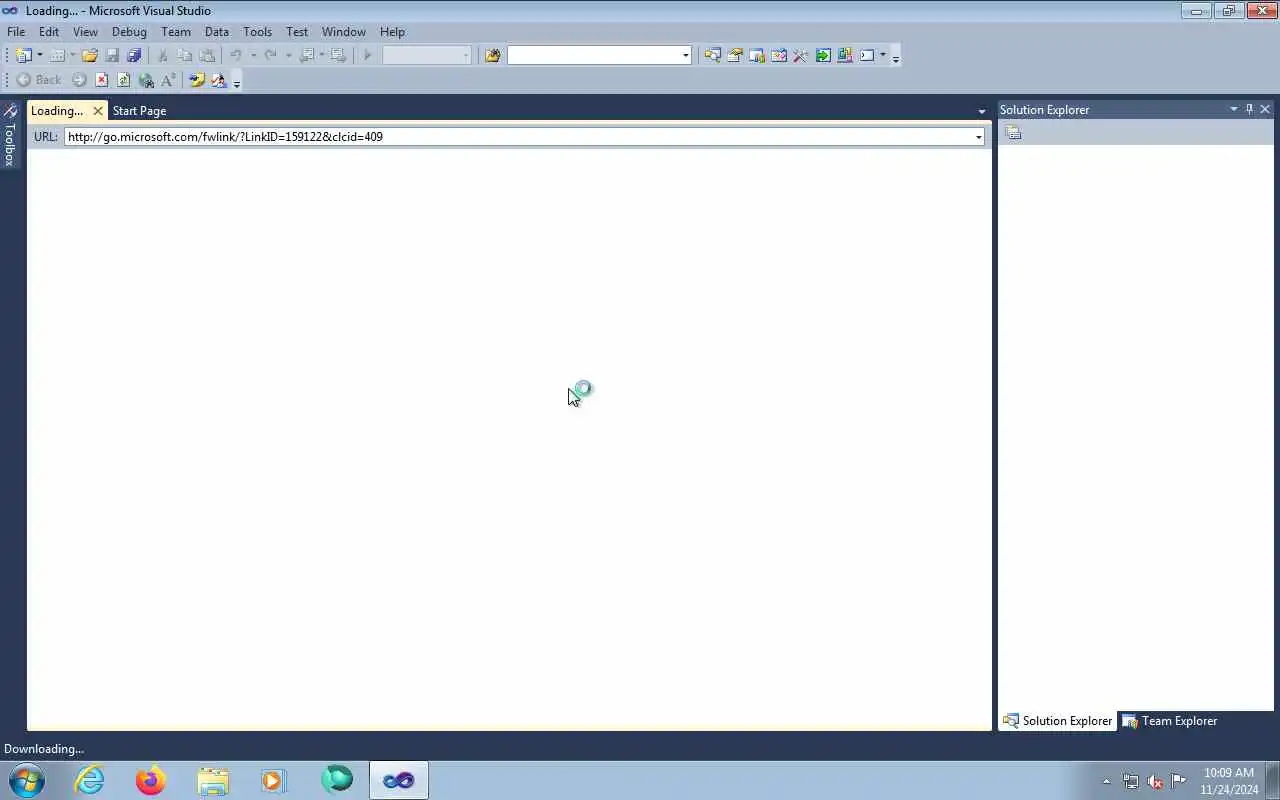Open the Undo history dropdown arrow
The width and height of the screenshot is (1280, 800).
253,56
